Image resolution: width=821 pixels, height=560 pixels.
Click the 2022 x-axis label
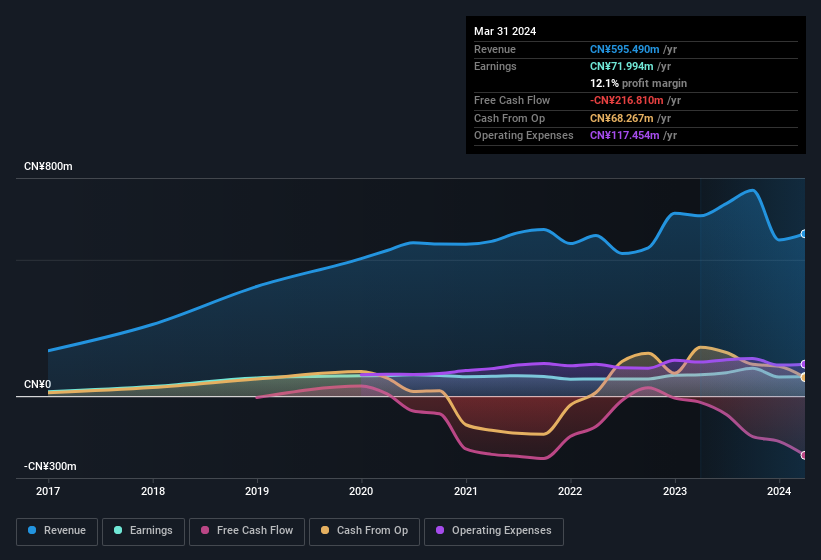point(570,491)
